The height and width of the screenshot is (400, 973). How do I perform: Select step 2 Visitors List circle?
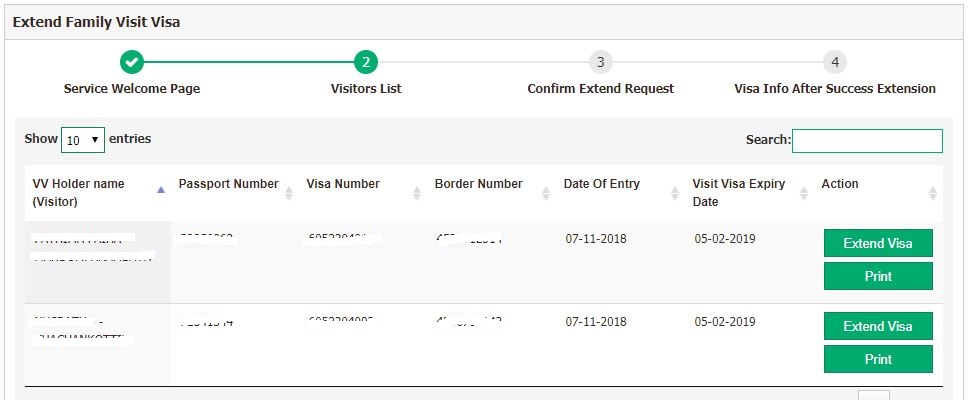pos(366,62)
